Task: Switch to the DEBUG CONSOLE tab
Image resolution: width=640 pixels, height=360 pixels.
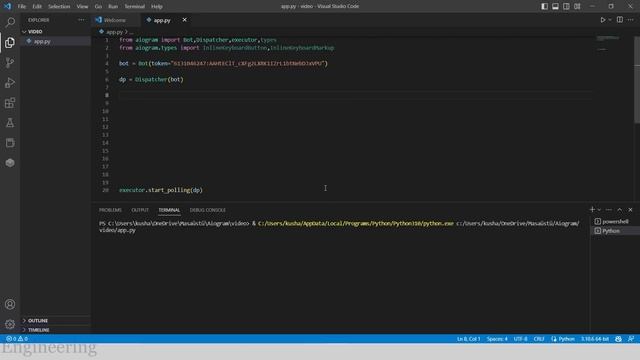Action: [208, 210]
